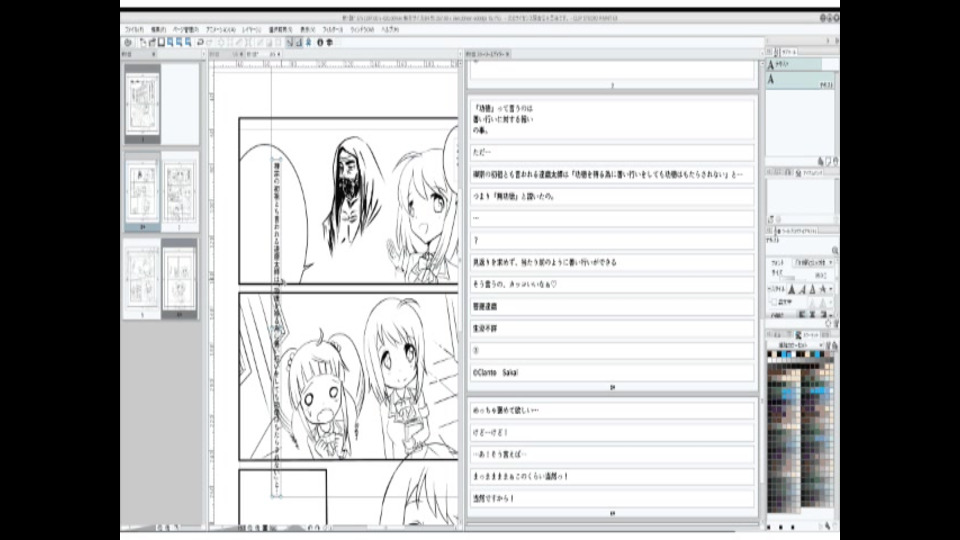Open the ウィンドウ (Window) menu
The width and height of the screenshot is (960, 540).
tap(362, 29)
